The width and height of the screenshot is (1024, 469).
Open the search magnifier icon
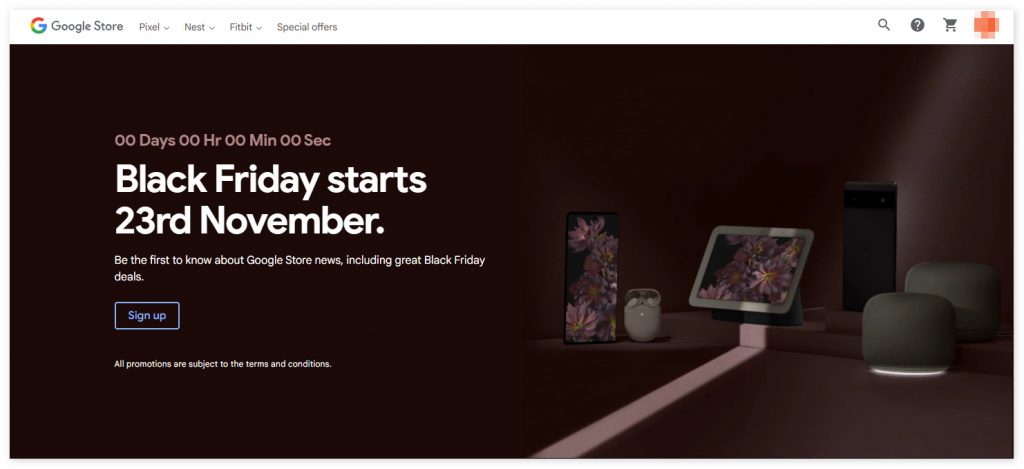(x=884, y=25)
